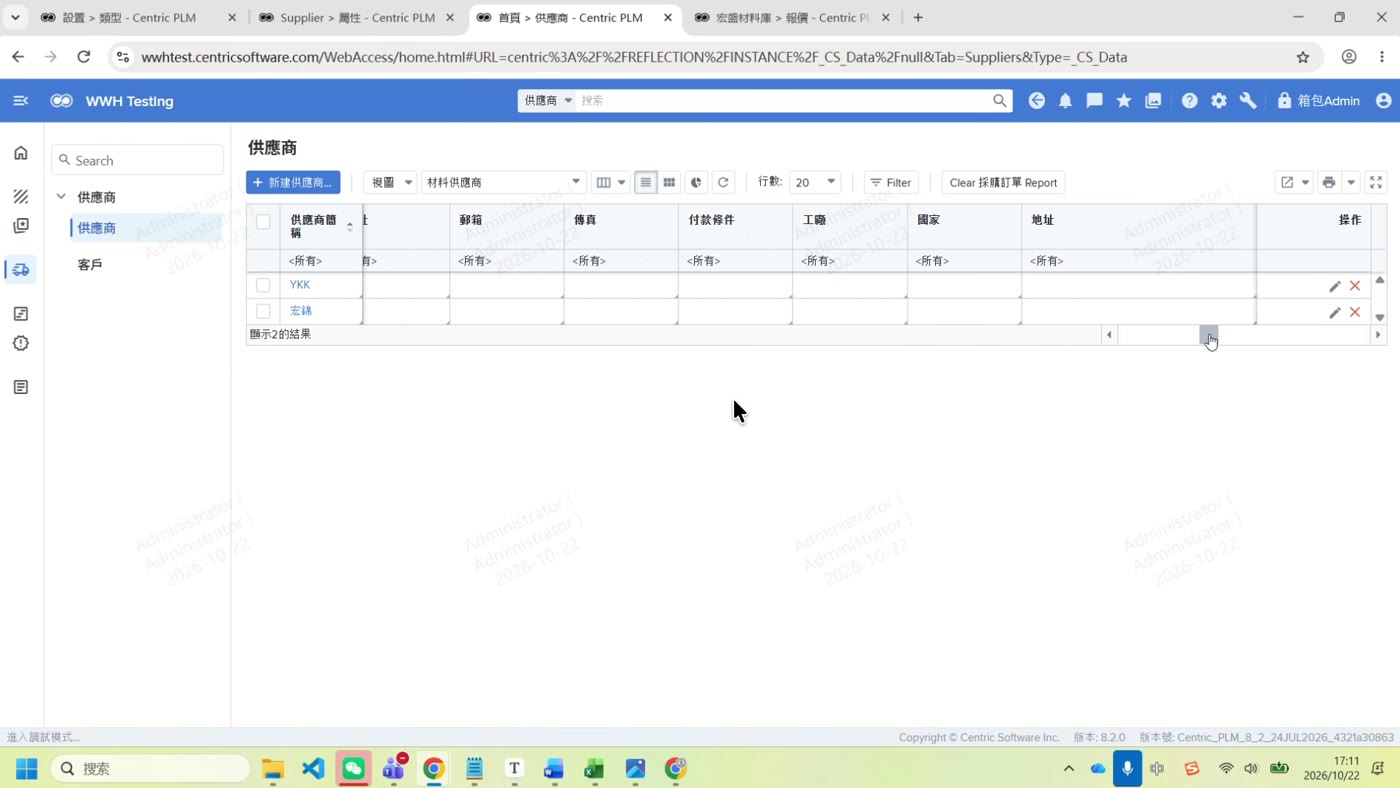Select 客戶 in the sidebar tree

coord(90,265)
